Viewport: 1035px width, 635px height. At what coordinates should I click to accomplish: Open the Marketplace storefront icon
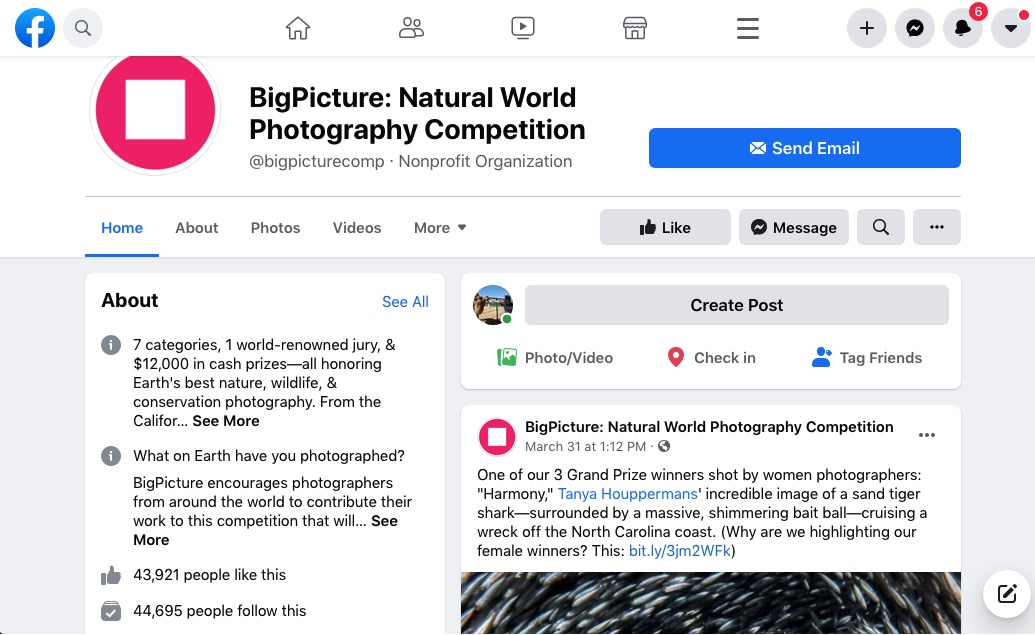click(x=635, y=28)
